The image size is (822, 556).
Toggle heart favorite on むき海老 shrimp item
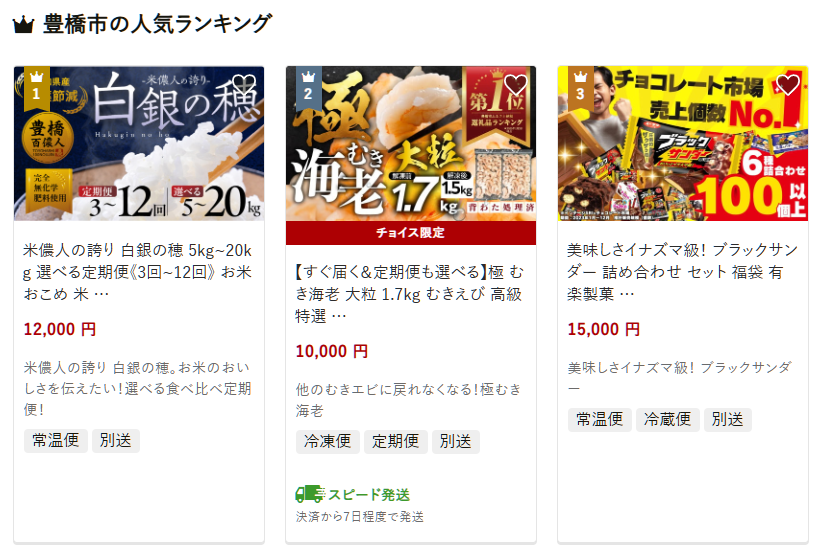(x=515, y=85)
